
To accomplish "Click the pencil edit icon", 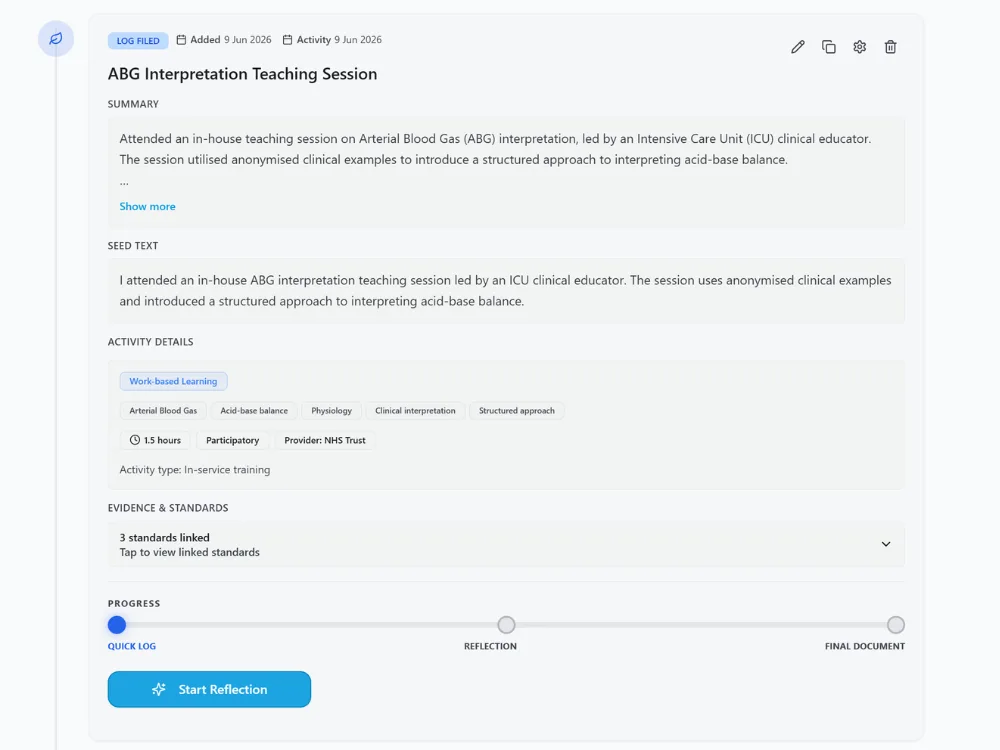I will pyautogui.click(x=798, y=47).
